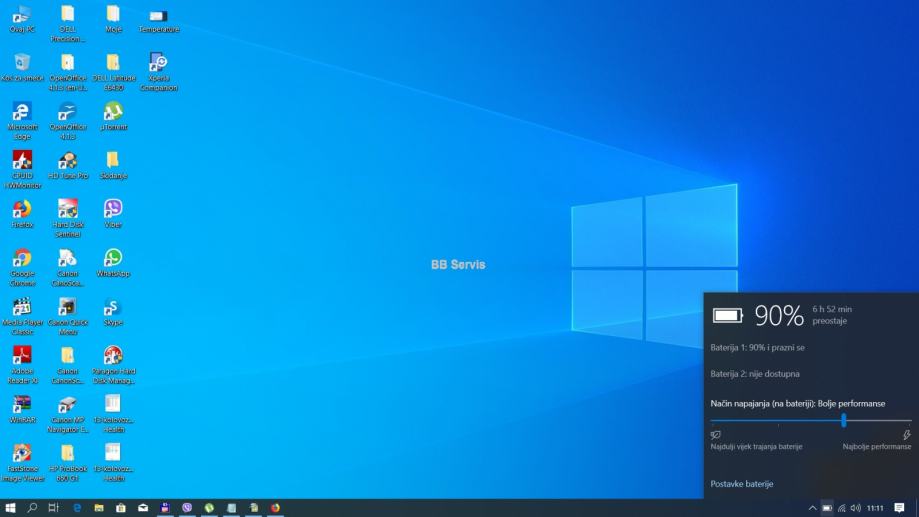Launch Firefox from the desktop shortcut
919x517 pixels.
click(22, 213)
